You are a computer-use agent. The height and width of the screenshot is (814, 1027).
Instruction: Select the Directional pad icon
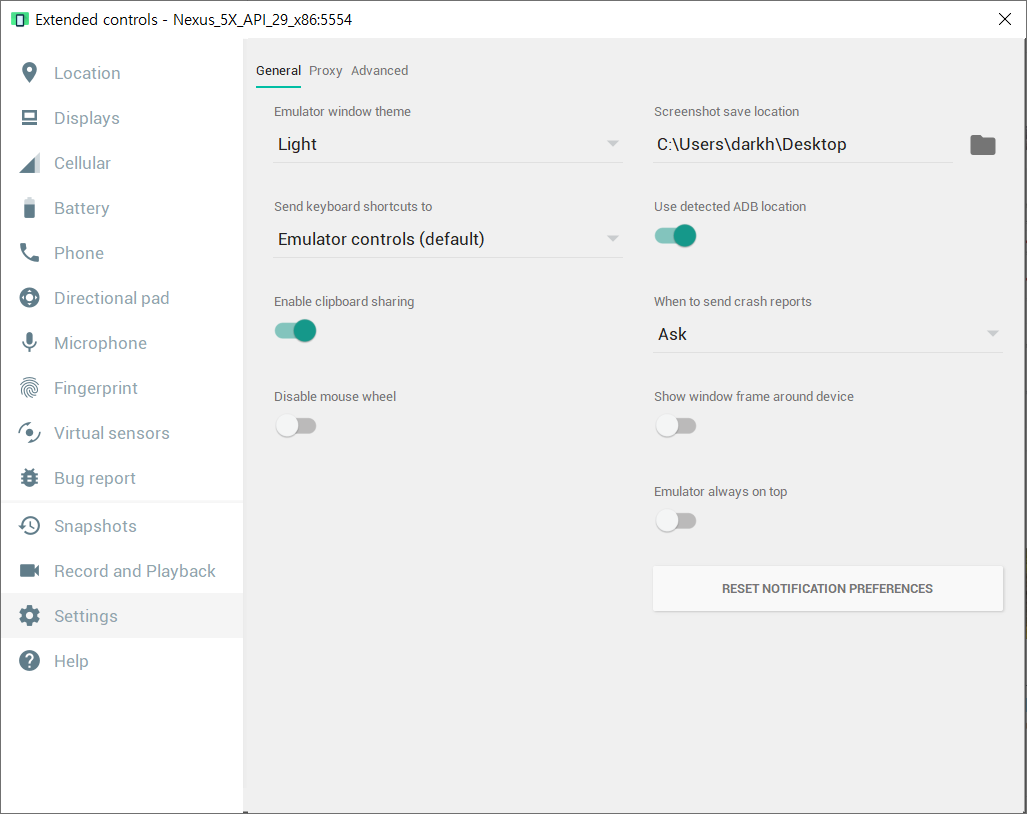[29, 298]
